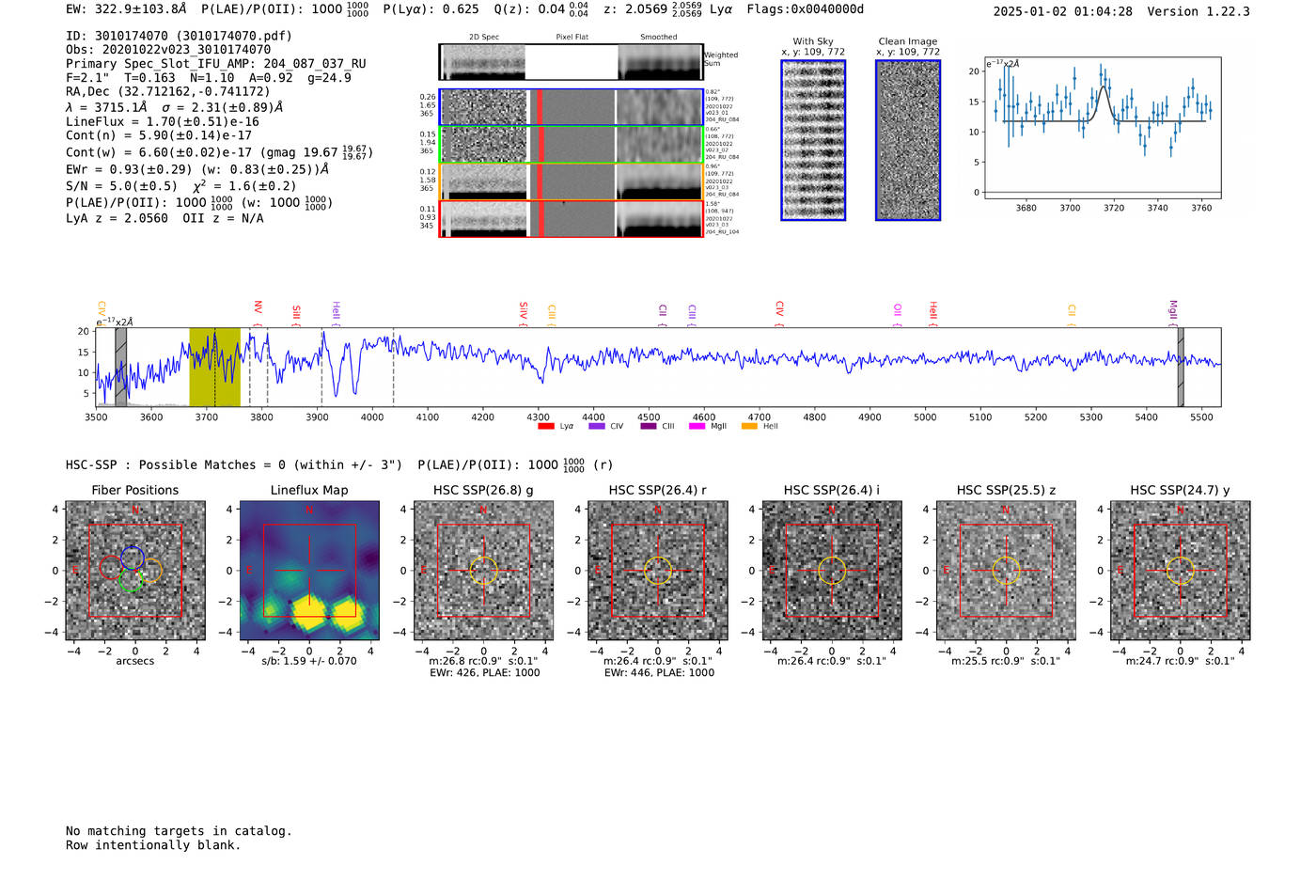Click the green dashed fiber circle in Fiber Positions

(x=132, y=580)
